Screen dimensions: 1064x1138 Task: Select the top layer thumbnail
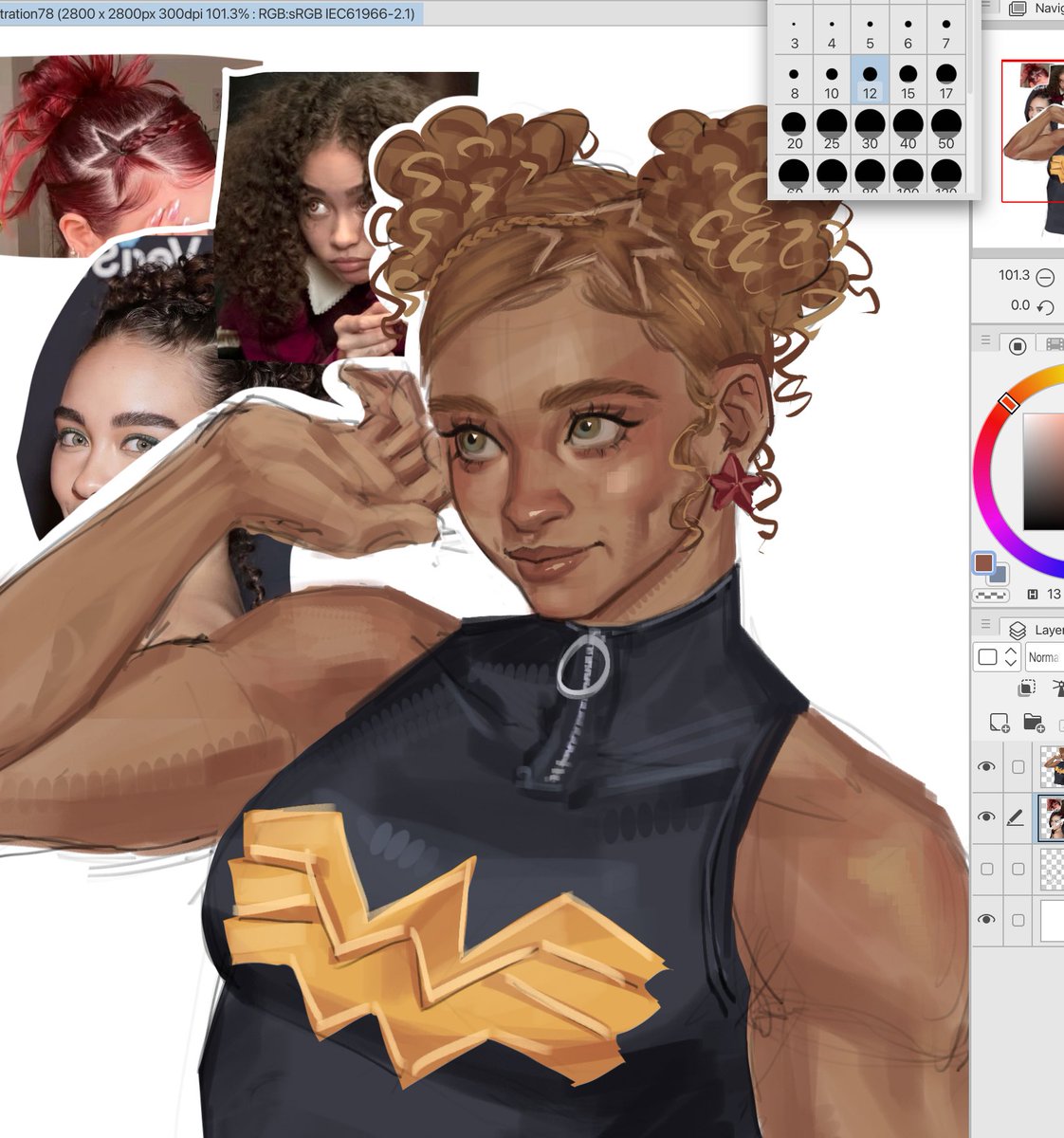point(1052,766)
